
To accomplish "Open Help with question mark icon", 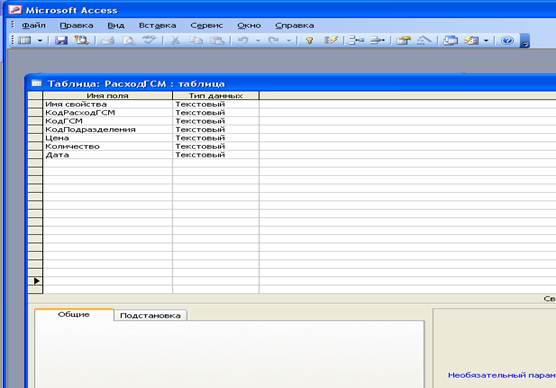I will [507, 40].
